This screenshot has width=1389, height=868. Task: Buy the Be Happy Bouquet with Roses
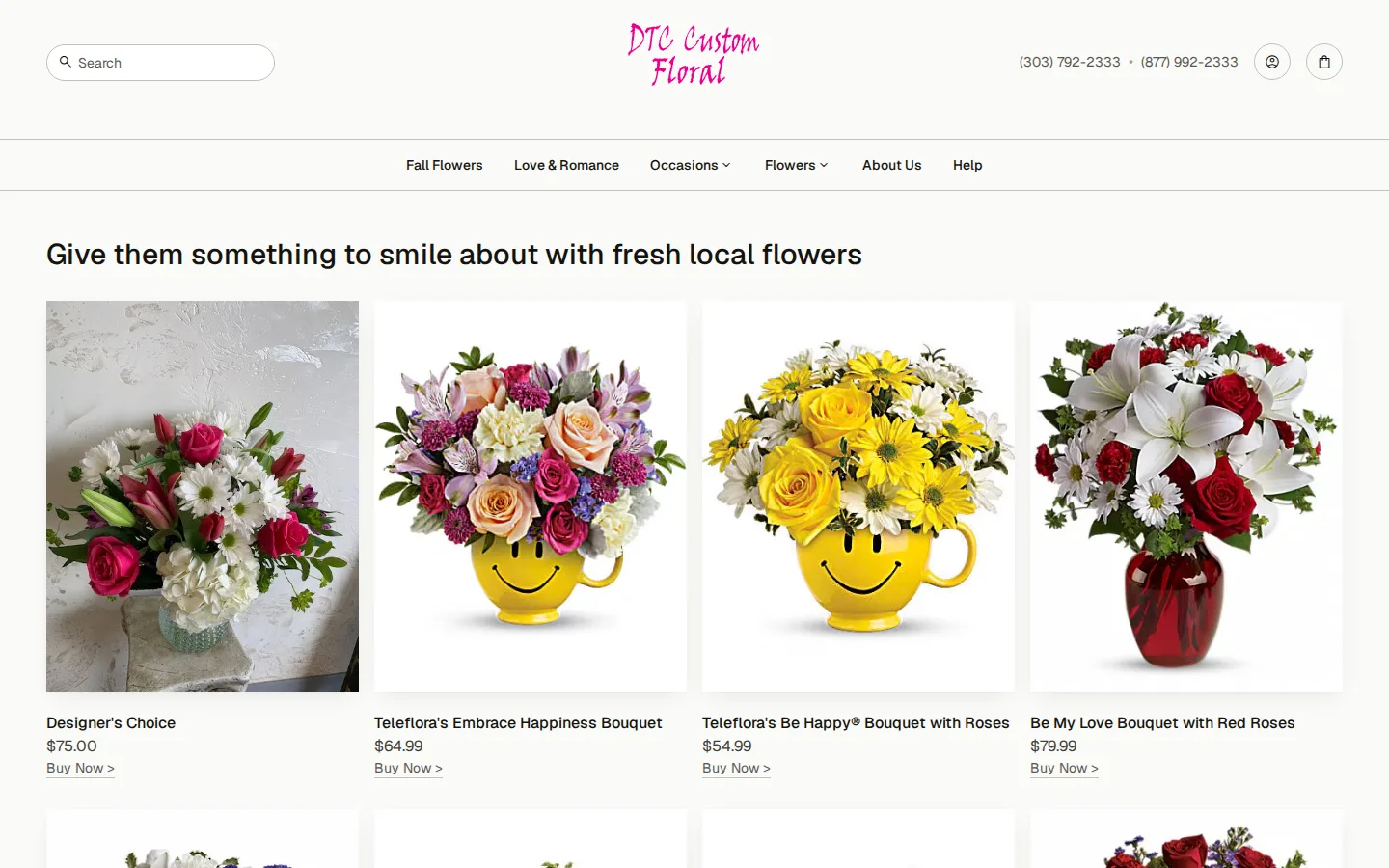click(737, 768)
